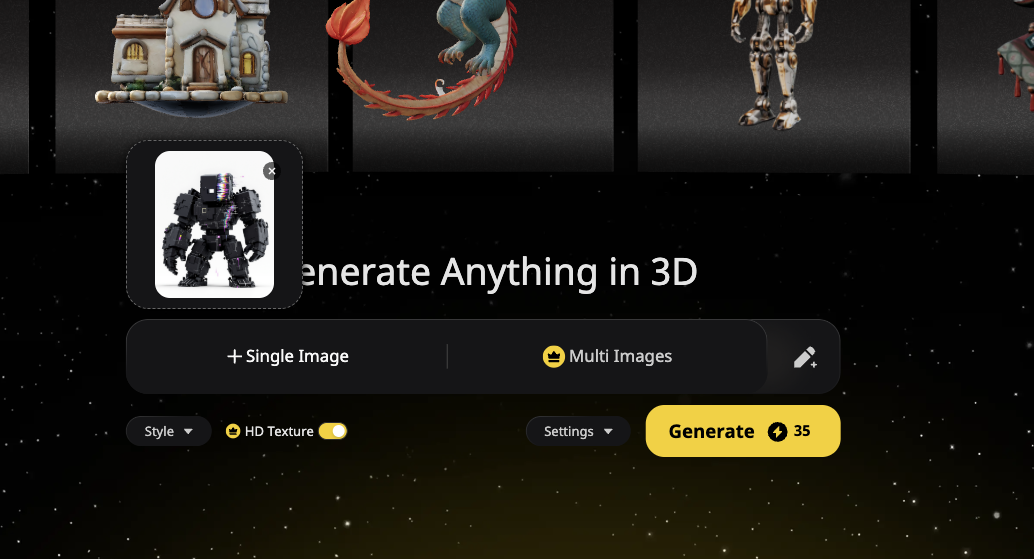The image size is (1034, 559).
Task: Toggle the HD Texture switch off
Action: click(x=333, y=431)
